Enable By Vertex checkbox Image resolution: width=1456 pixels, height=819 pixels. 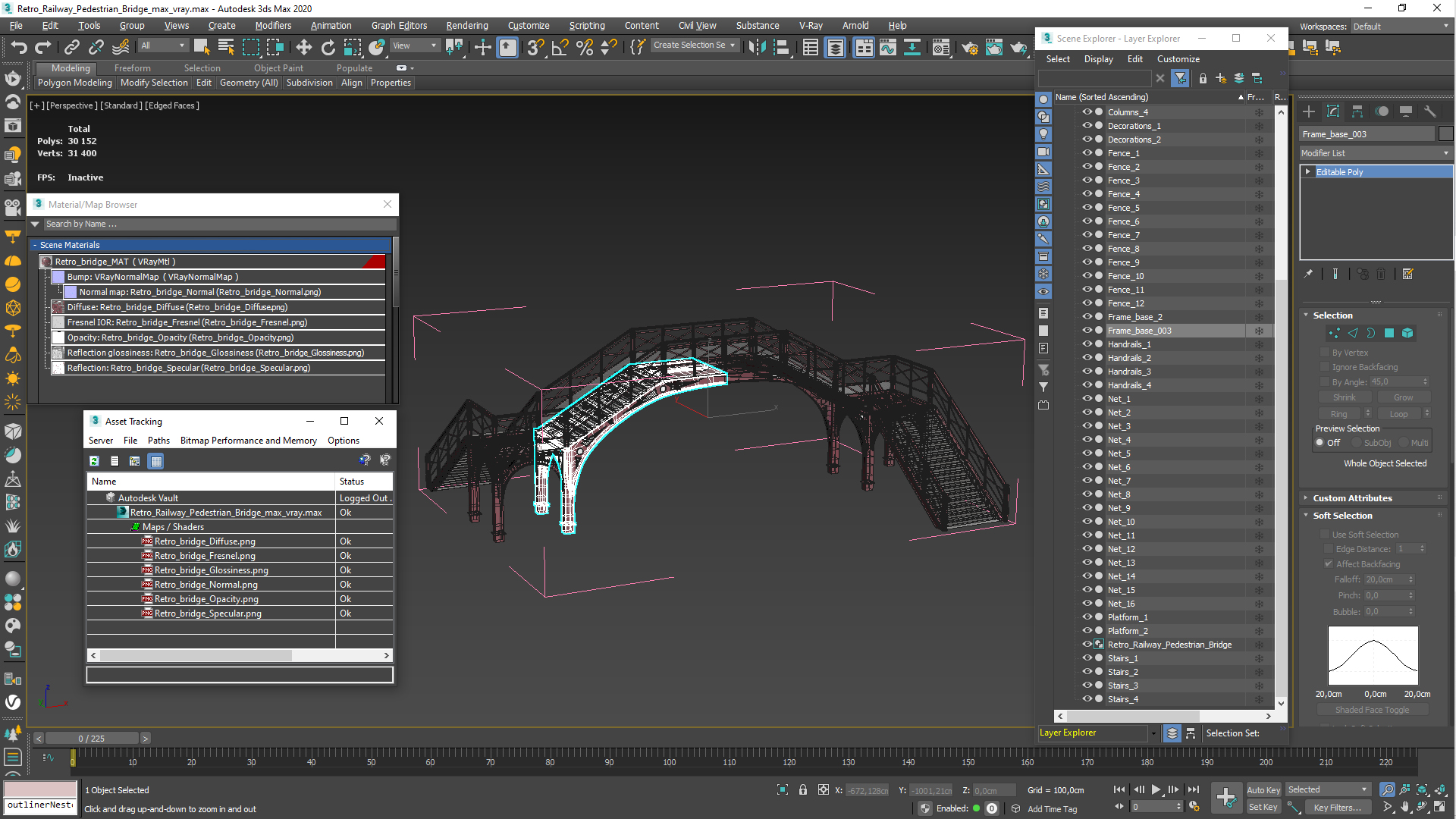(x=1326, y=353)
